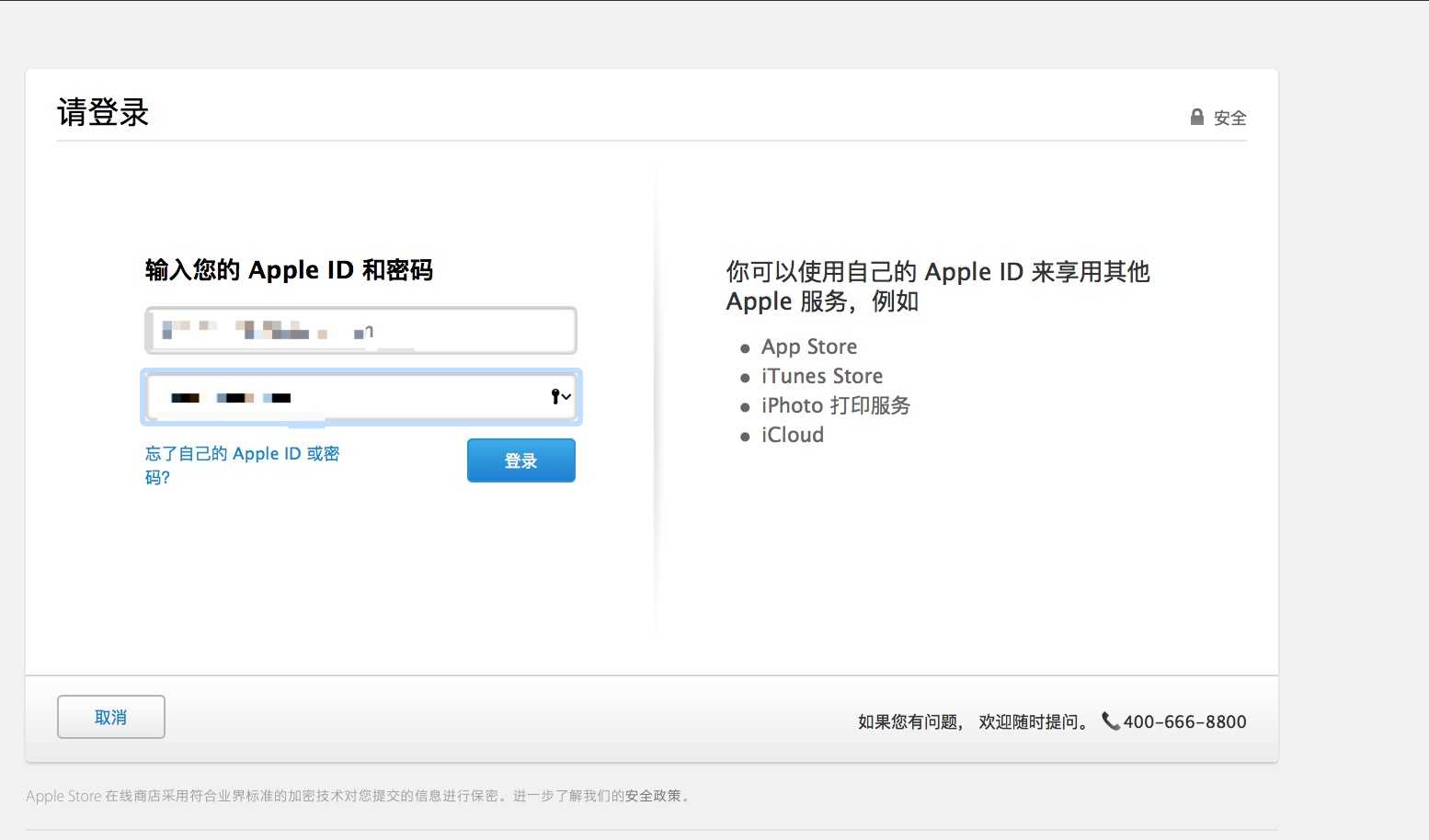Open the 安全政策 link in footer
1429x840 pixels.
click(x=653, y=796)
